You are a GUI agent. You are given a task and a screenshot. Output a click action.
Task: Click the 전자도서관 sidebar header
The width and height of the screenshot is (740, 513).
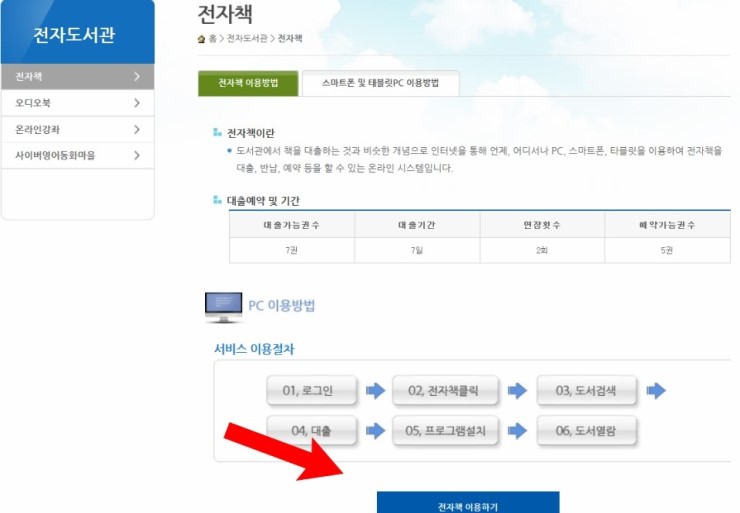pyautogui.click(x=77, y=35)
